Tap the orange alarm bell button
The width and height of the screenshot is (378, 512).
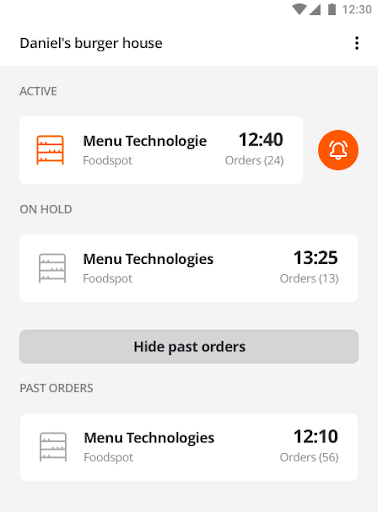(338, 150)
